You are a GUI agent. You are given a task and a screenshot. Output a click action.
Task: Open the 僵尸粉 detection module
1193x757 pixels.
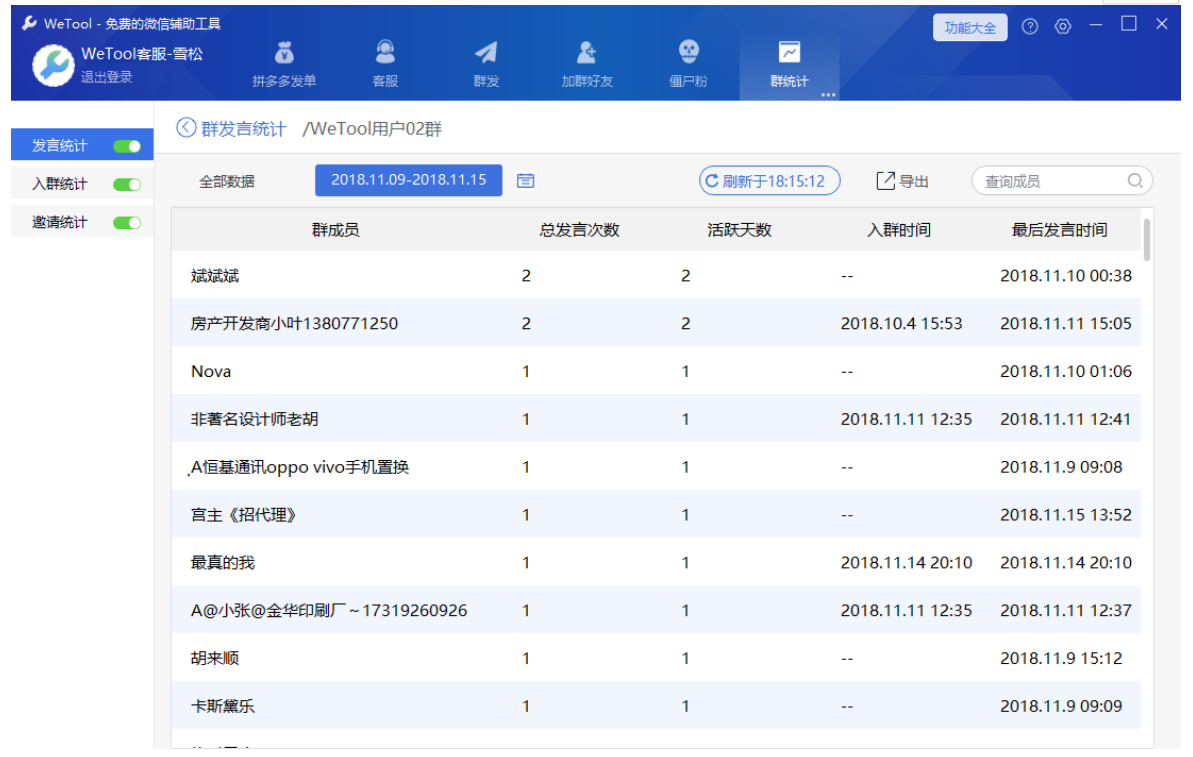click(688, 64)
